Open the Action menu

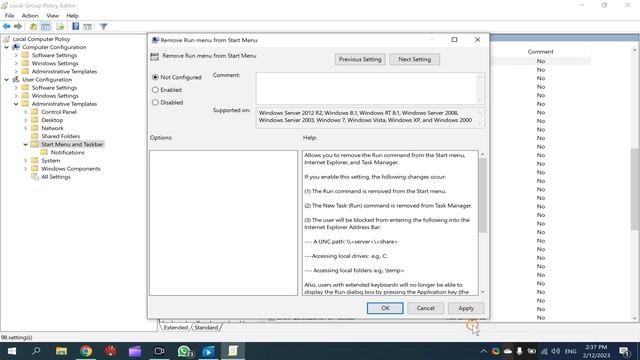tap(30, 16)
